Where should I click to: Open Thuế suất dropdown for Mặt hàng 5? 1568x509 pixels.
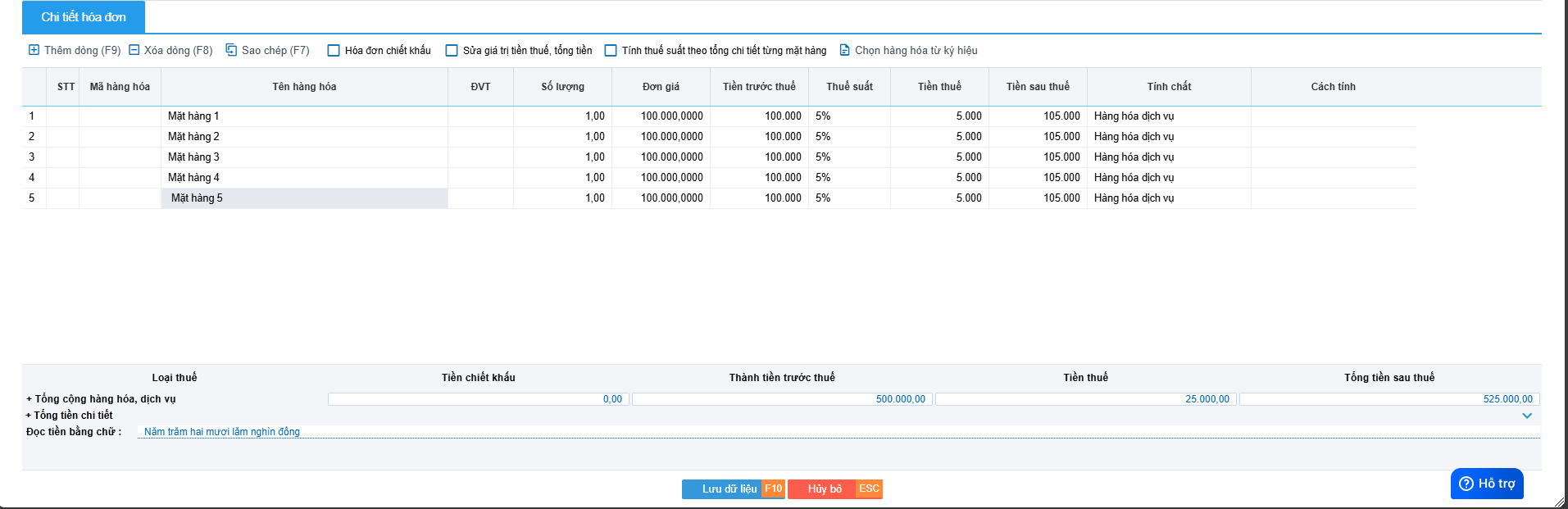coord(848,198)
